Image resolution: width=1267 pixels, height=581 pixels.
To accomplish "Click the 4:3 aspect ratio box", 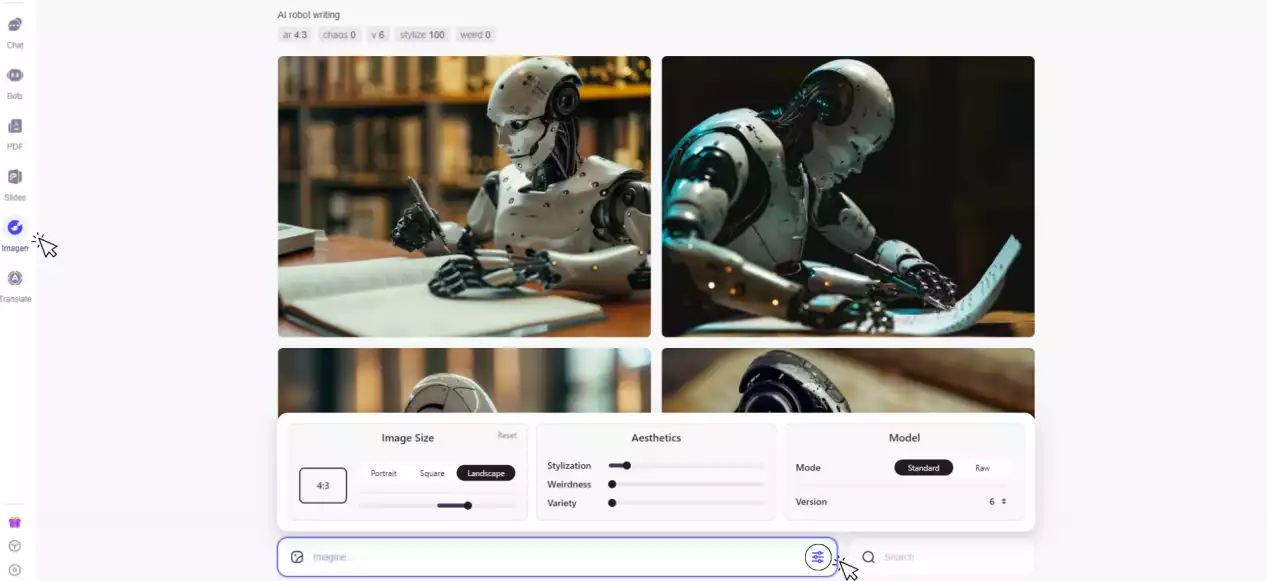I will (x=322, y=485).
